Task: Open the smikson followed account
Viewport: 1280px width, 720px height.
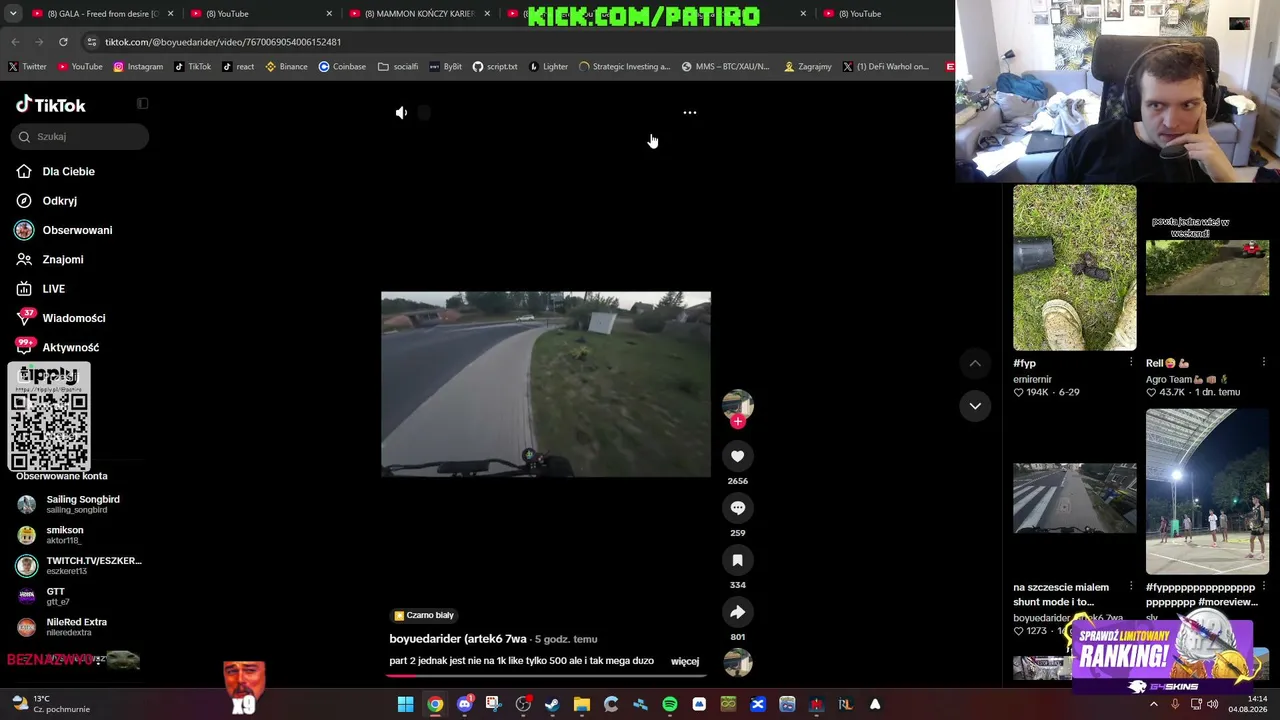Action: pyautogui.click(x=51, y=535)
